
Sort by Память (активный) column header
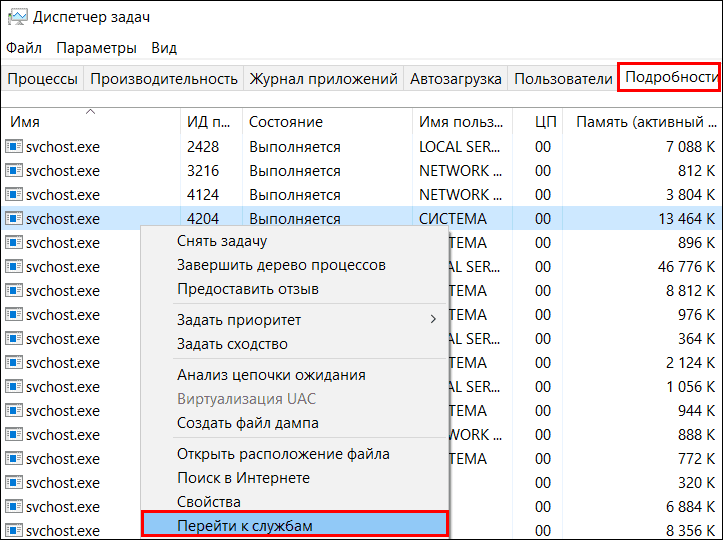click(638, 122)
